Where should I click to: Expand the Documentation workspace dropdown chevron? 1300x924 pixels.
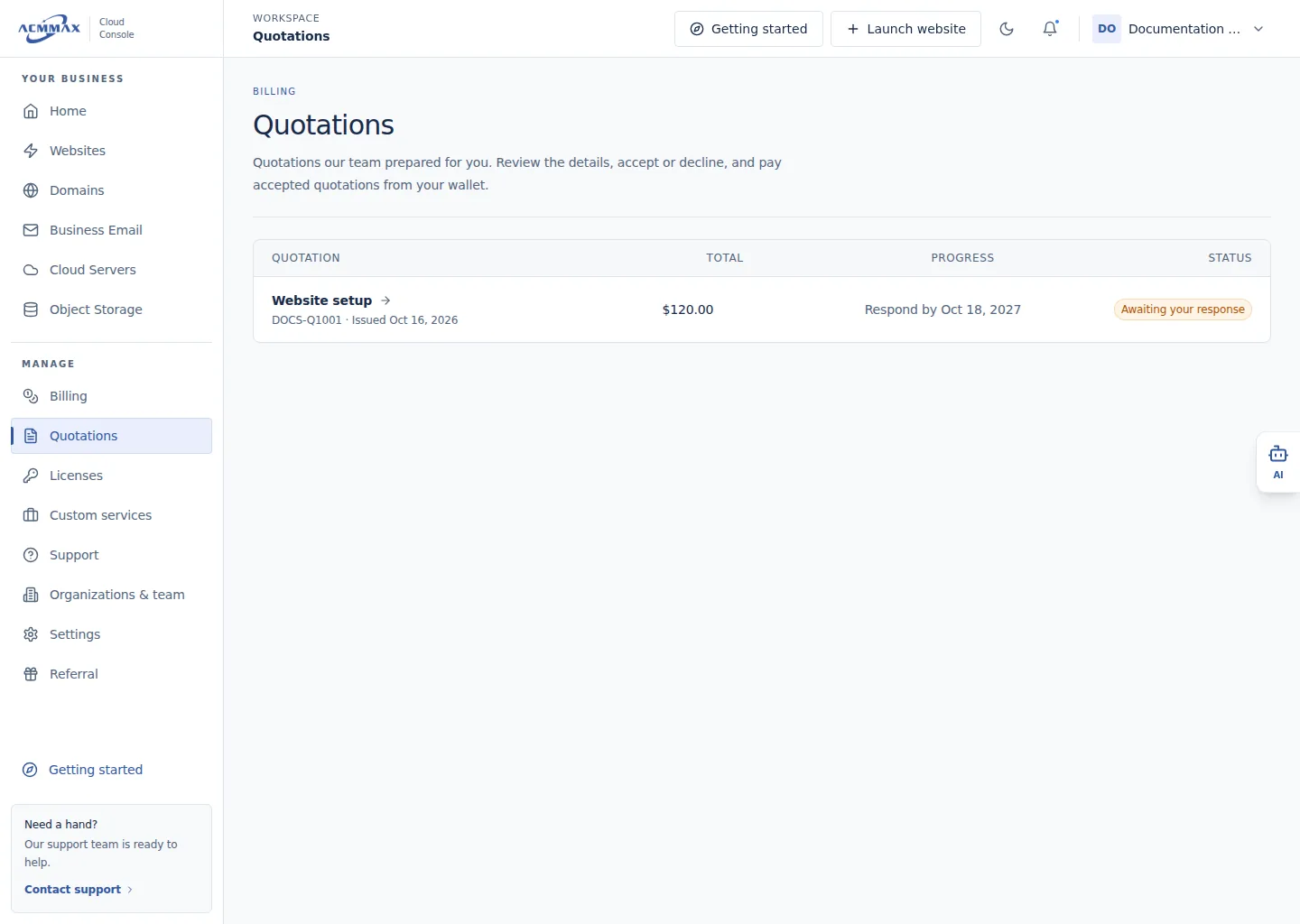pos(1258,29)
